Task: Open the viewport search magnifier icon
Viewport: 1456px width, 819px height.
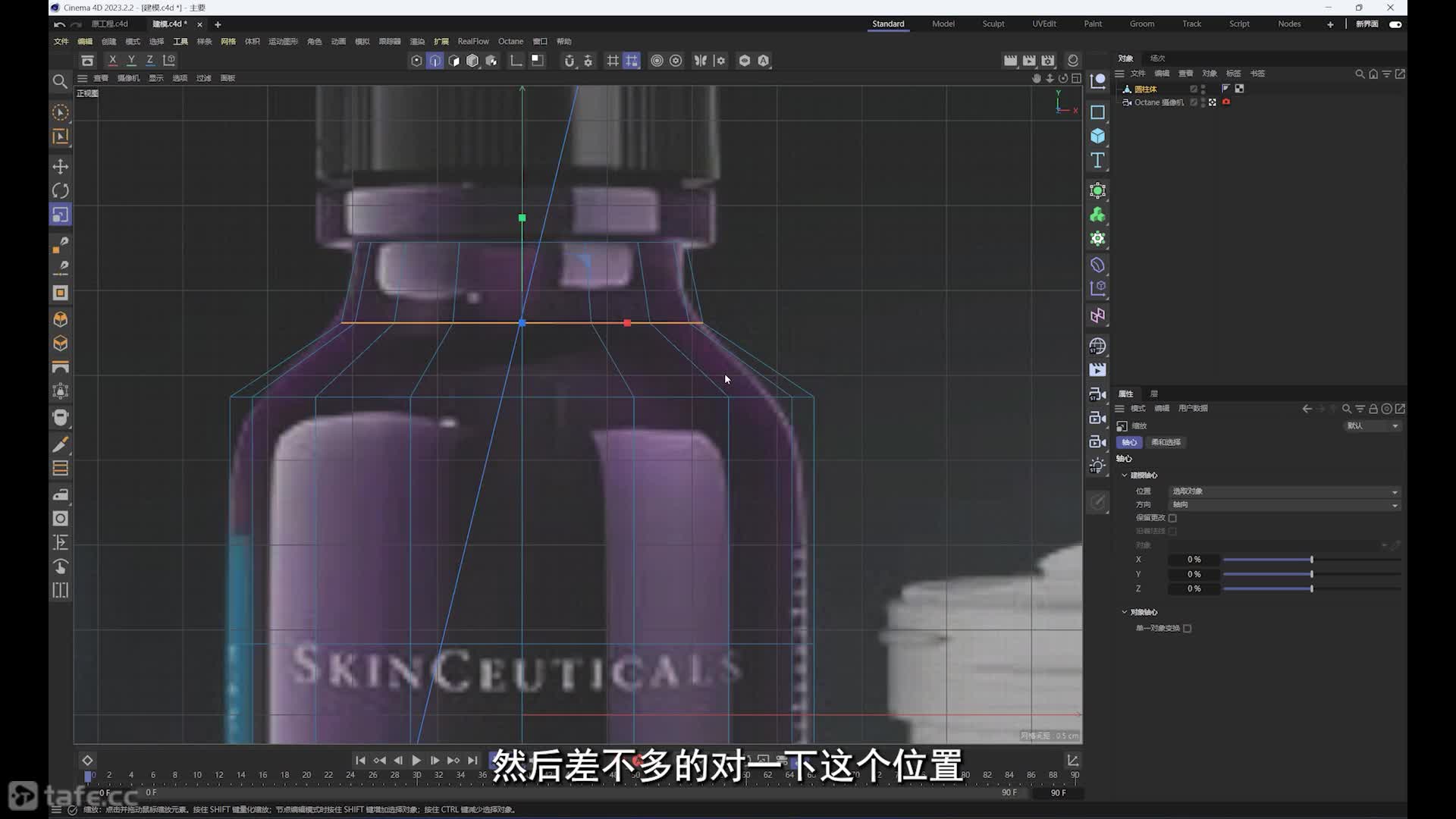Action: click(60, 82)
